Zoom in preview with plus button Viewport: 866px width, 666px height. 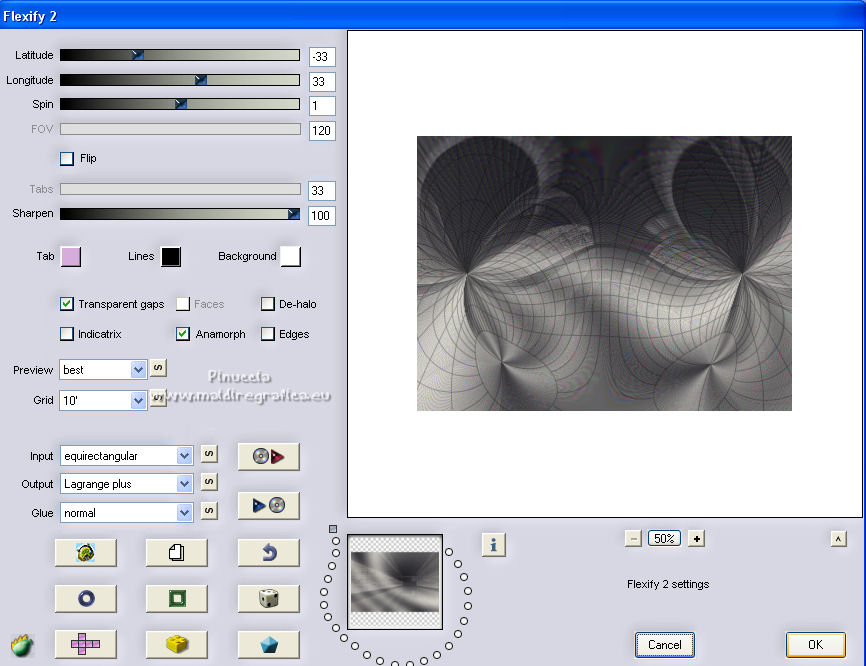(x=697, y=538)
